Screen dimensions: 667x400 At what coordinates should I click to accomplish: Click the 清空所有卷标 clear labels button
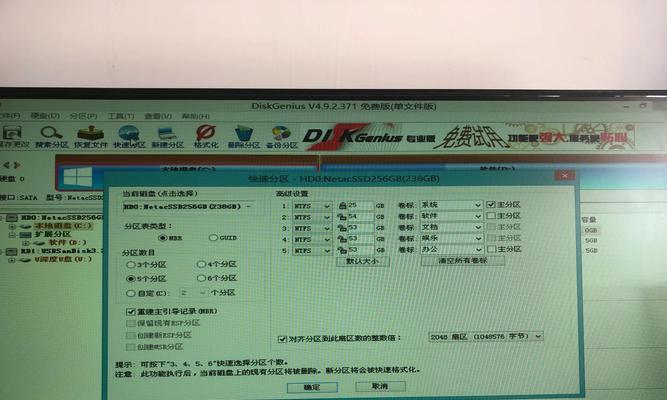463,260
